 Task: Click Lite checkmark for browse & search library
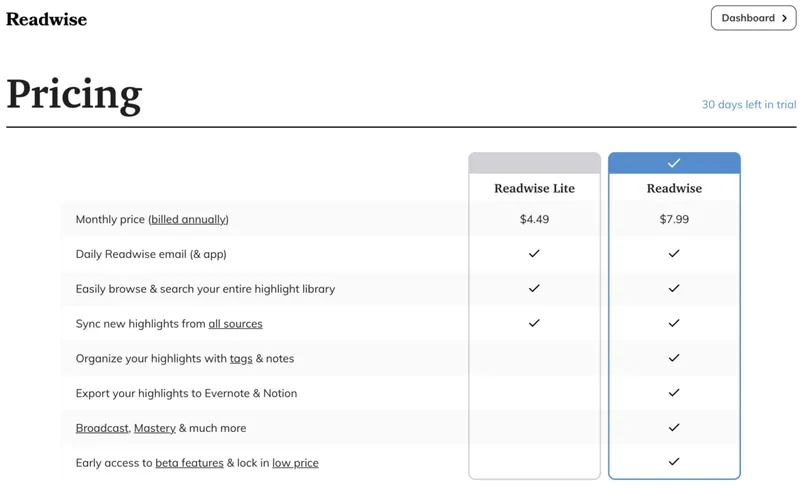tap(534, 288)
